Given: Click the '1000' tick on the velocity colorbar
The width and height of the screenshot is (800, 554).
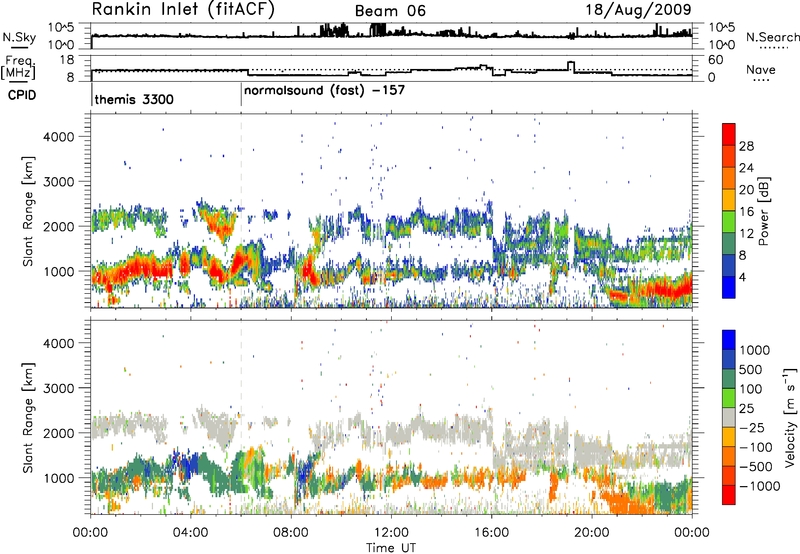Looking at the screenshot, I should (x=754, y=350).
